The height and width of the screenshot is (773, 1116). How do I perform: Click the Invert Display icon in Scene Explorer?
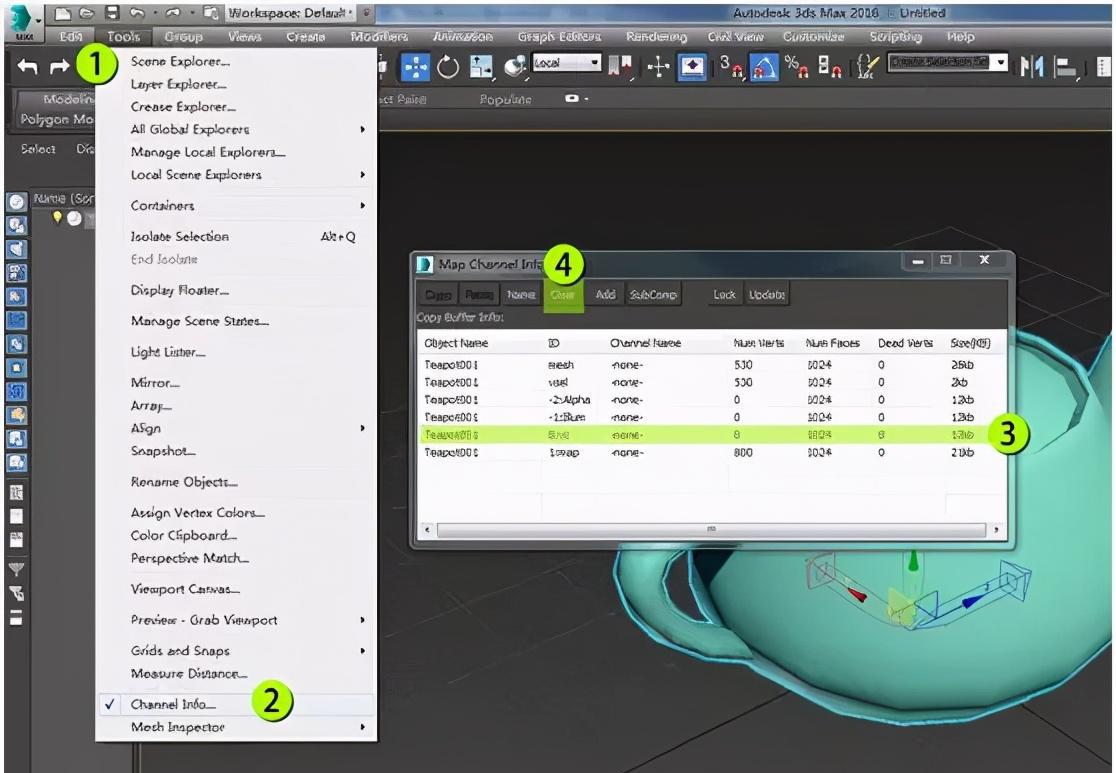[x=17, y=540]
